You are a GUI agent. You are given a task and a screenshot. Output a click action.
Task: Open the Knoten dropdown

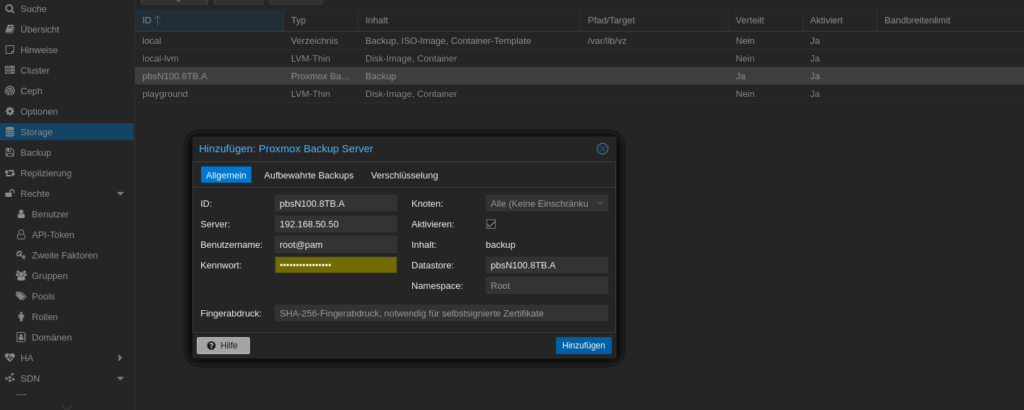599,203
